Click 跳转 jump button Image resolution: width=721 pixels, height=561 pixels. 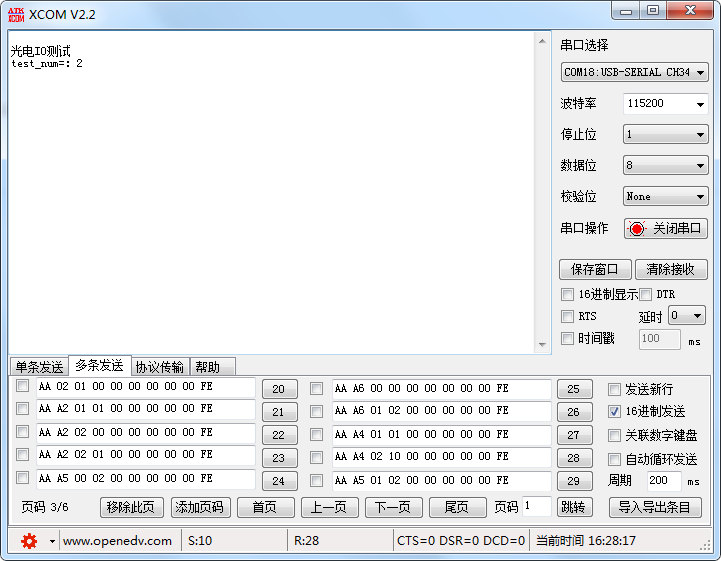(574, 508)
